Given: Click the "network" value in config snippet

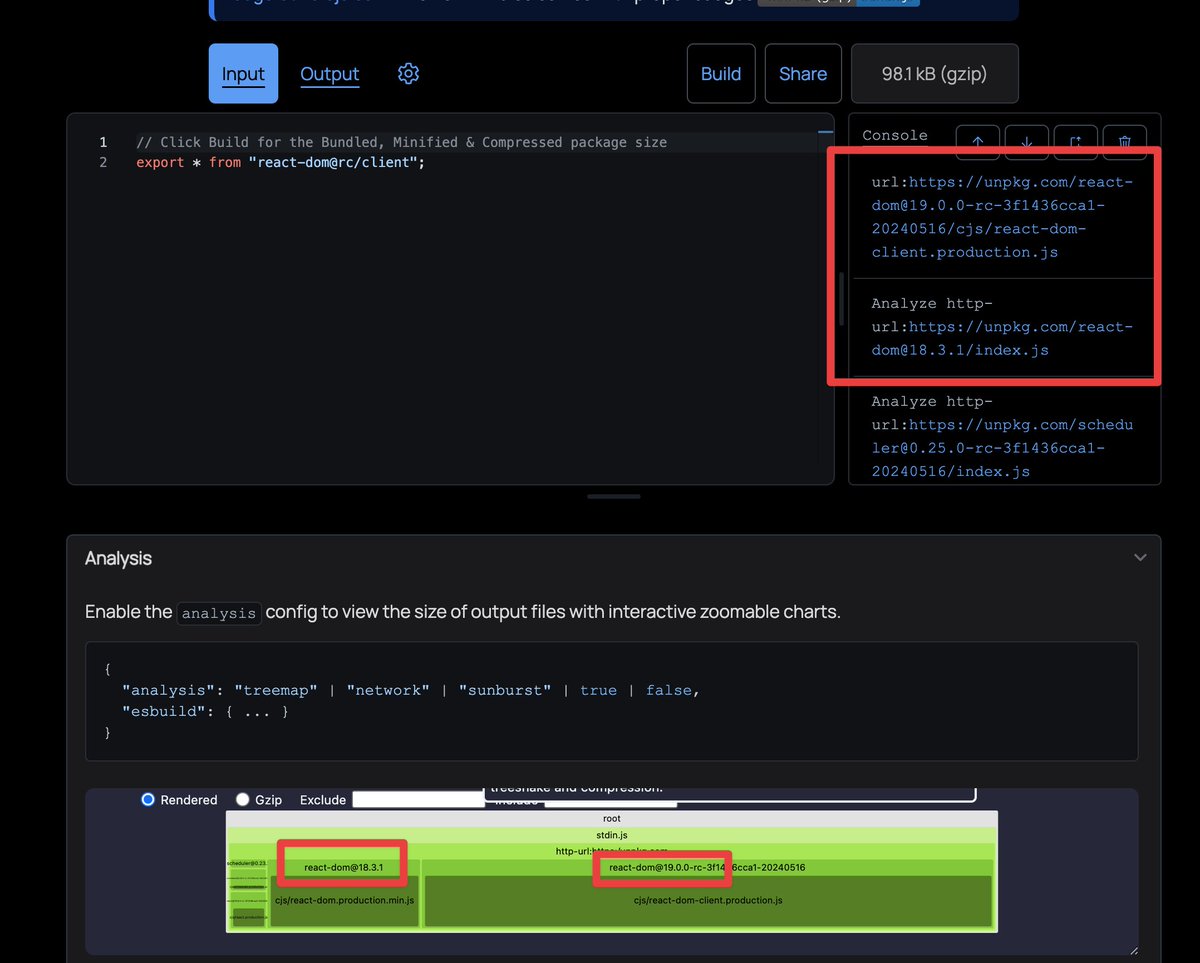Looking at the screenshot, I should pyautogui.click(x=388, y=690).
